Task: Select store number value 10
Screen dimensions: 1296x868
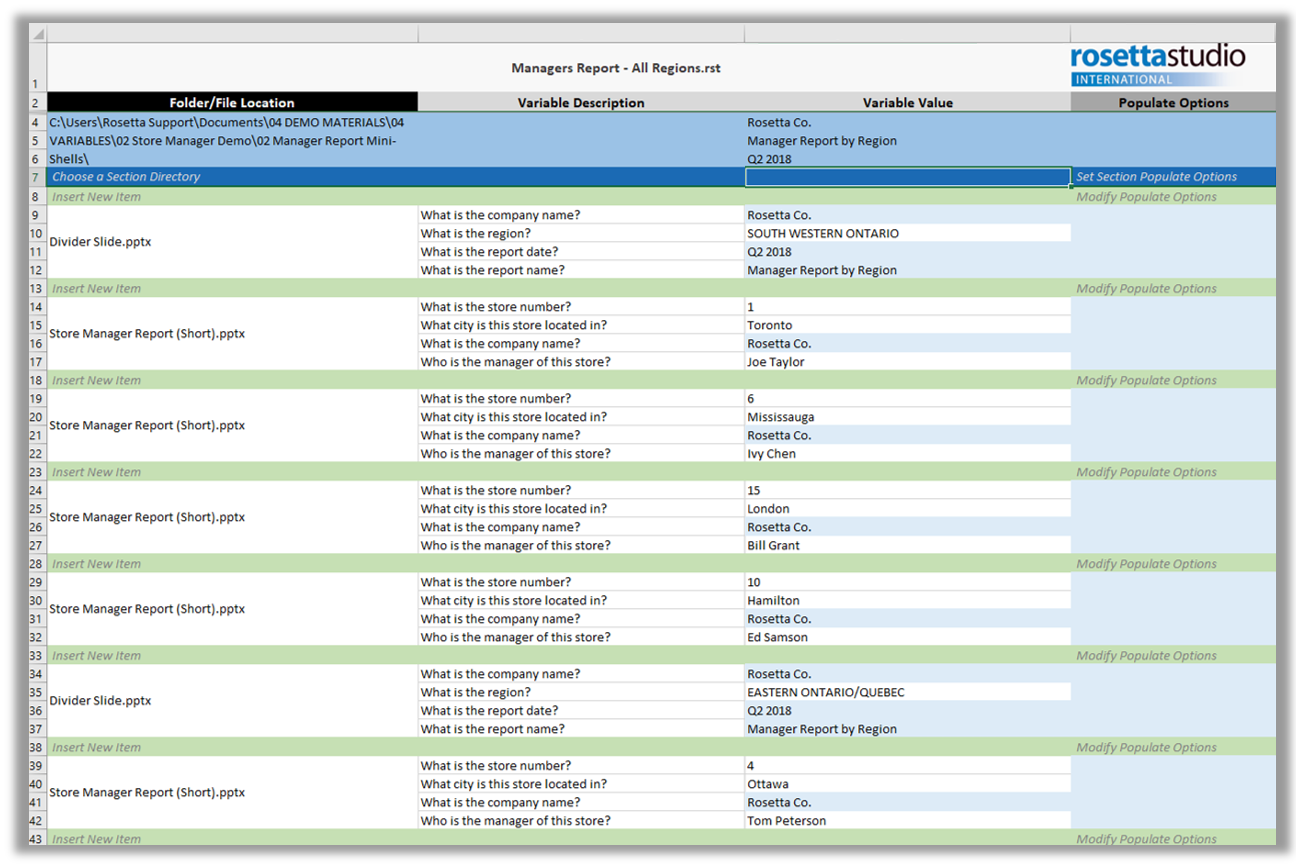Action: [907, 582]
